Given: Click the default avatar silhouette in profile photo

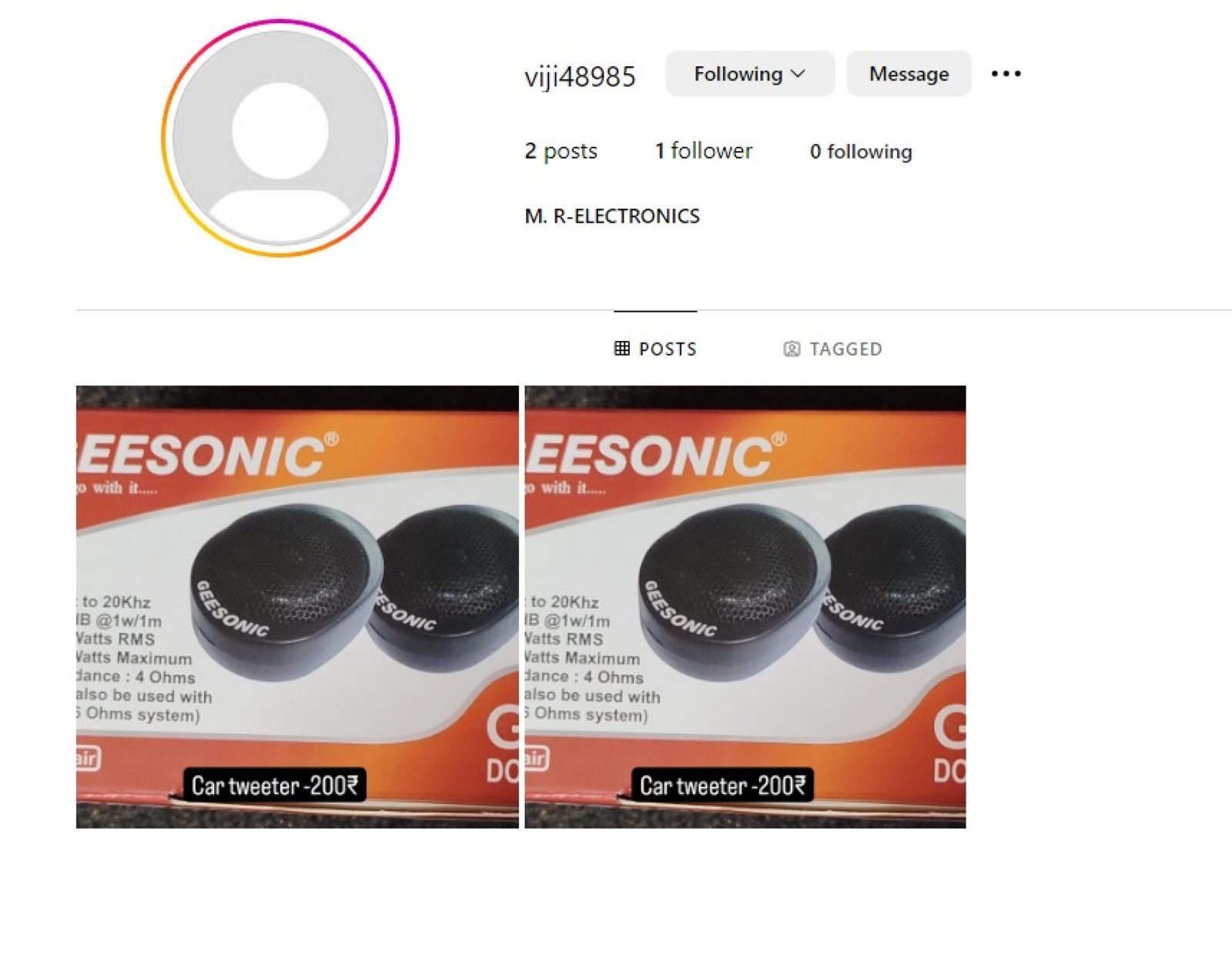Looking at the screenshot, I should (x=280, y=139).
